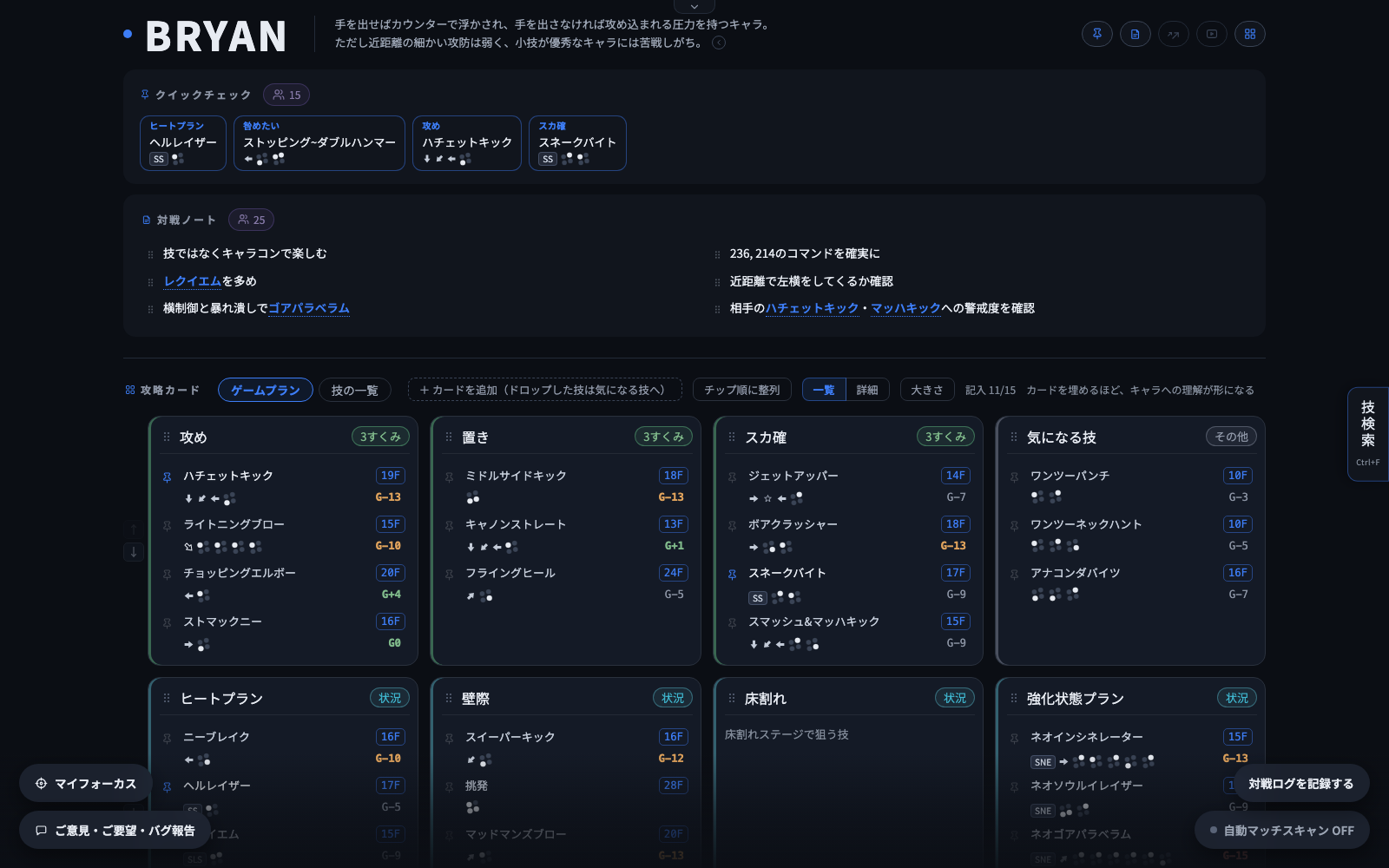Viewport: 1389px width, 868px height.
Task: Follow the ゴアパラベラム link in notes
Action: pyautogui.click(x=309, y=308)
